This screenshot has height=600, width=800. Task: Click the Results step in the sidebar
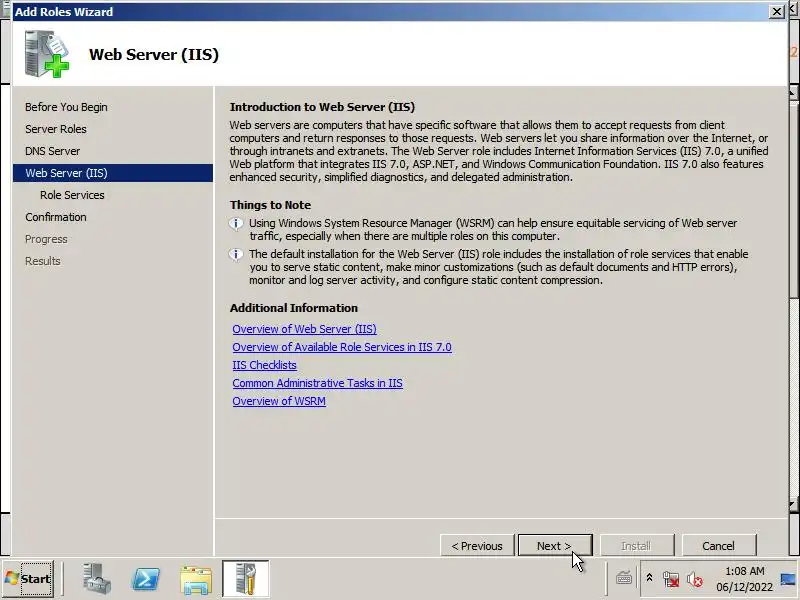(x=43, y=261)
